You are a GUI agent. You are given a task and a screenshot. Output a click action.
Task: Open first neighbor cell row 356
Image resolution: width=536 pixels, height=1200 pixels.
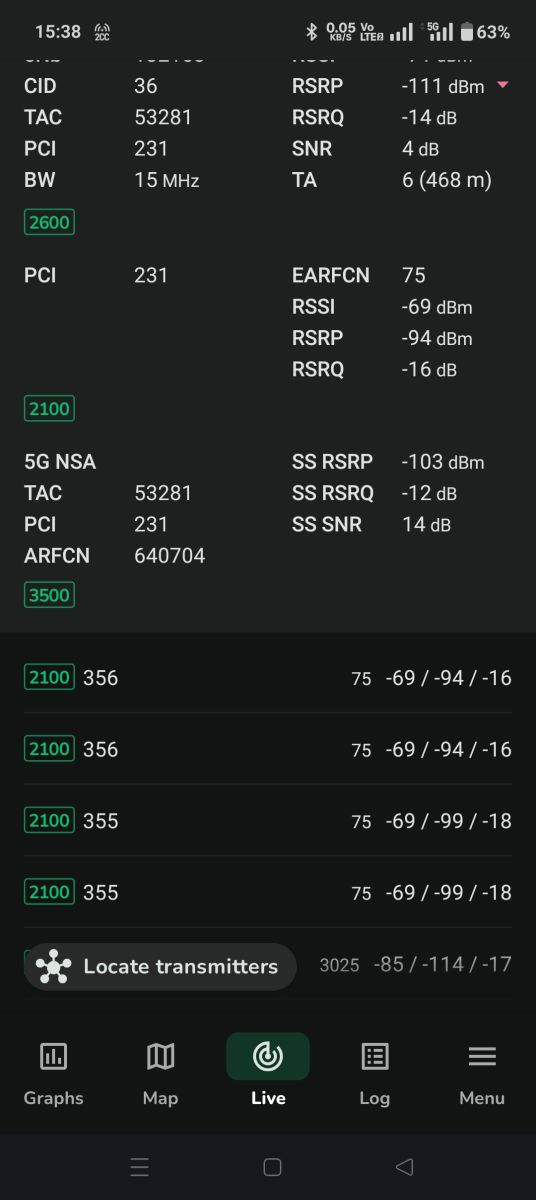coord(268,678)
